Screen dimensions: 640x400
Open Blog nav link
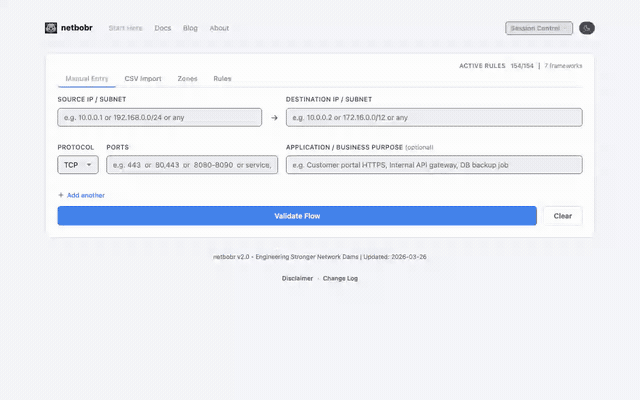point(190,28)
